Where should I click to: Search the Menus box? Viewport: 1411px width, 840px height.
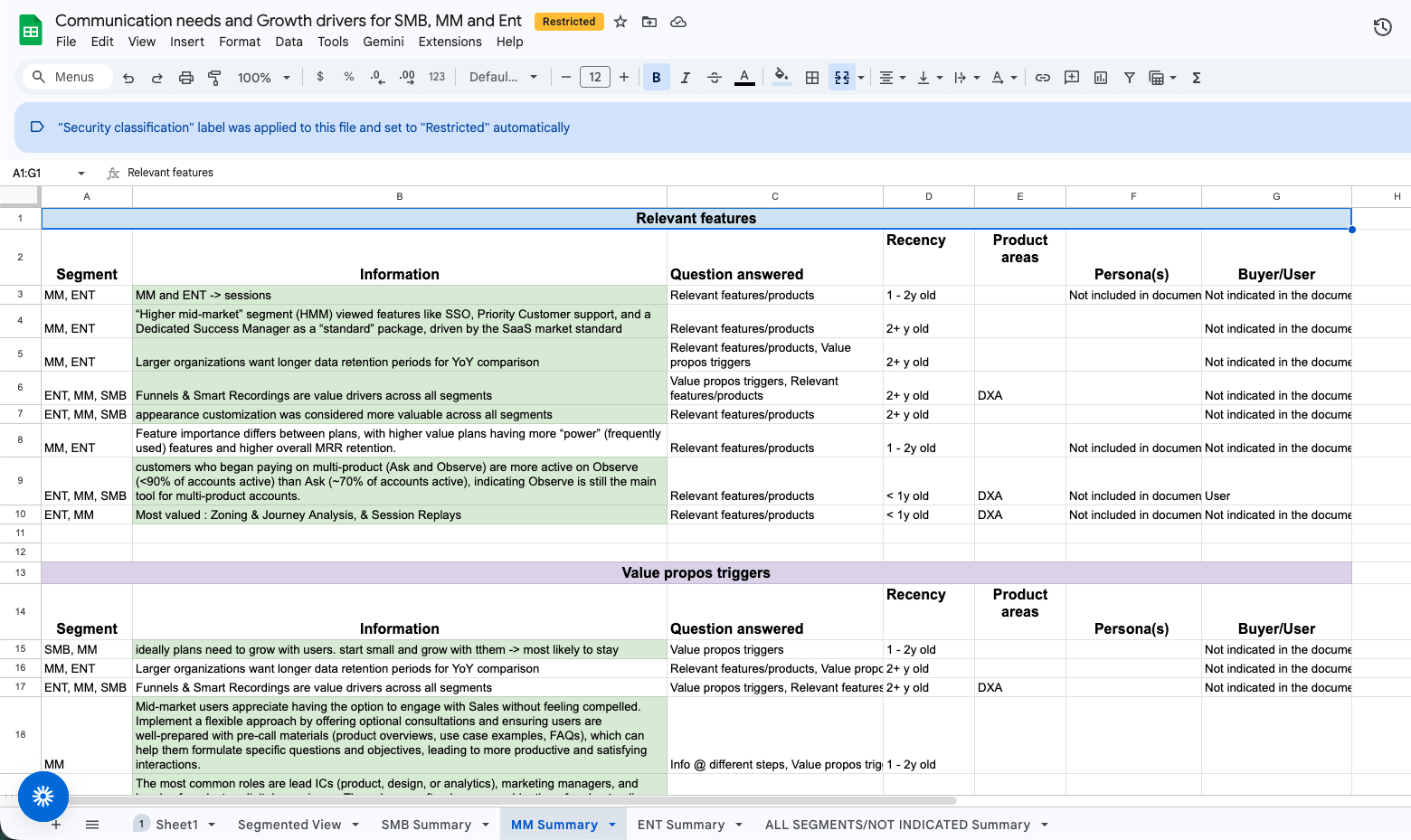tap(68, 78)
